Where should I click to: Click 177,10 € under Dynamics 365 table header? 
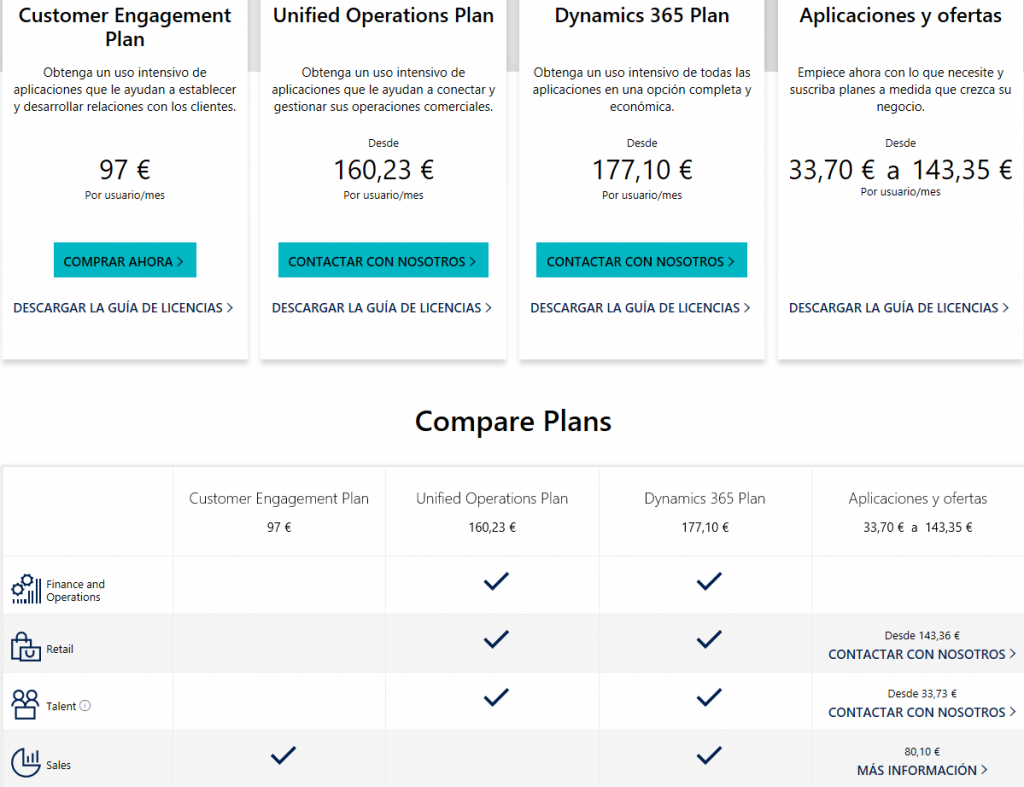pyautogui.click(x=705, y=527)
